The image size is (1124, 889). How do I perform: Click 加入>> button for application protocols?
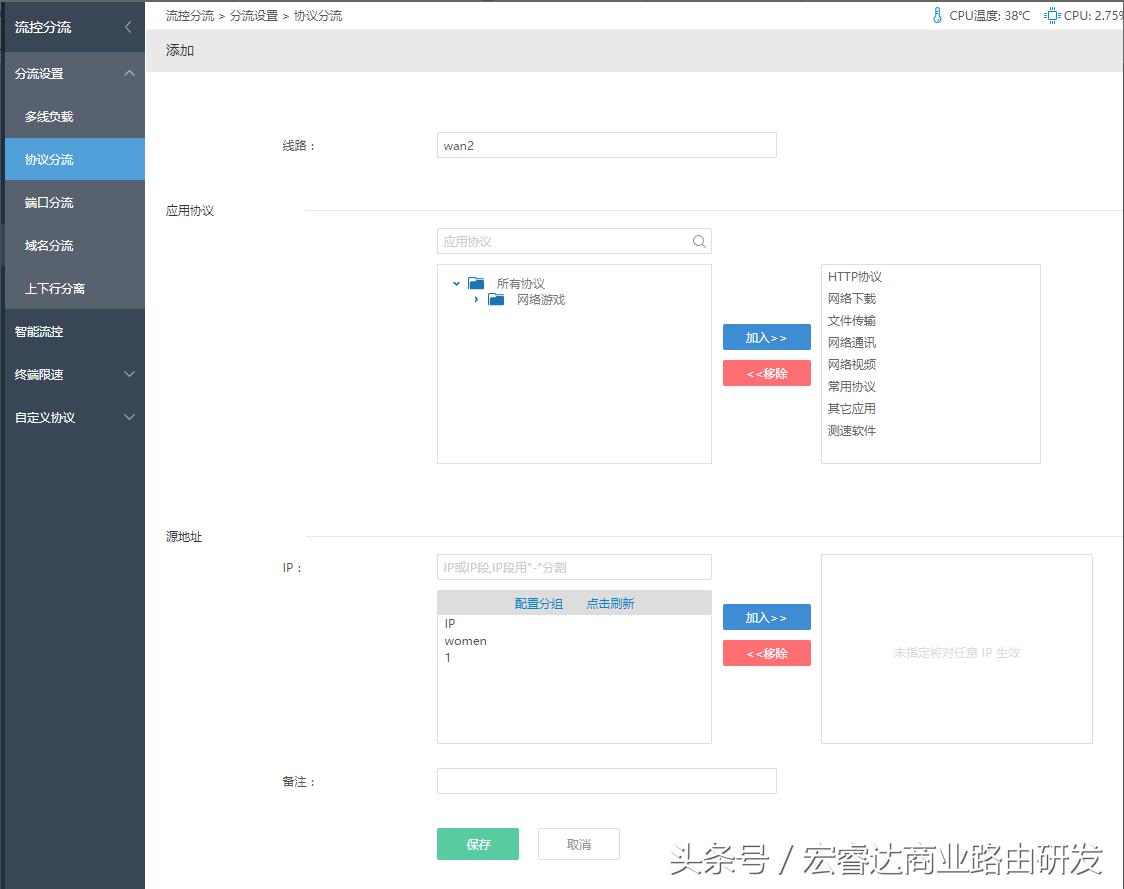coord(766,338)
